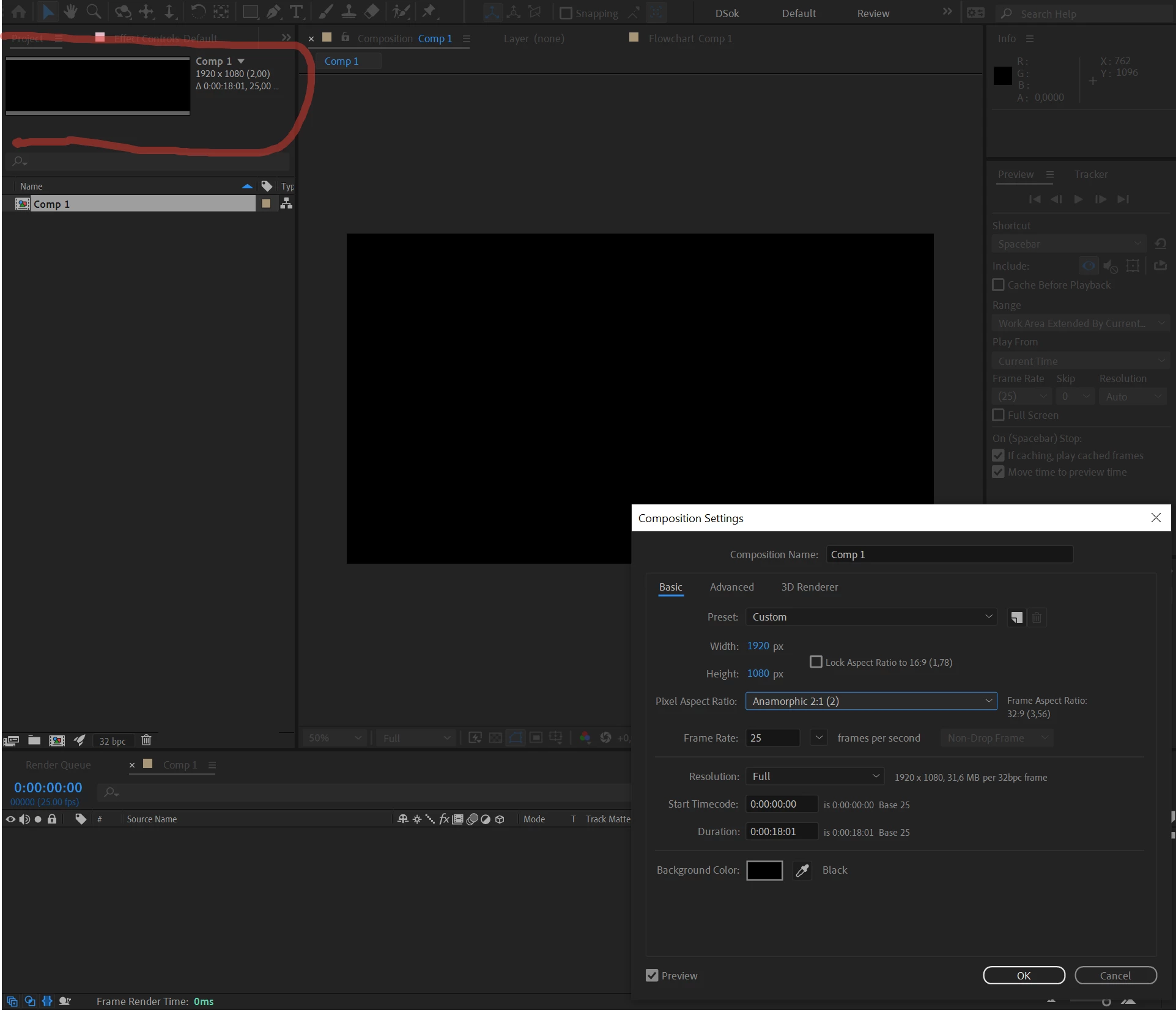
Task: Select the Puppet Pin tool
Action: (x=429, y=12)
